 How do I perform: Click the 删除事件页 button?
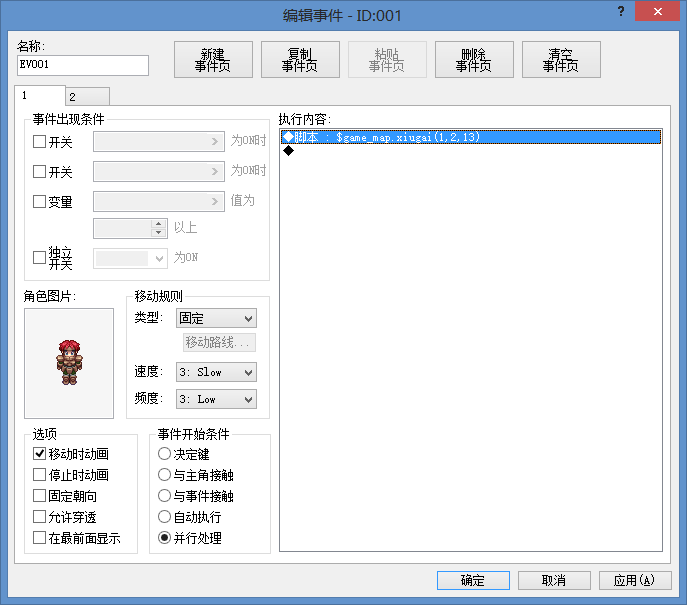474,60
